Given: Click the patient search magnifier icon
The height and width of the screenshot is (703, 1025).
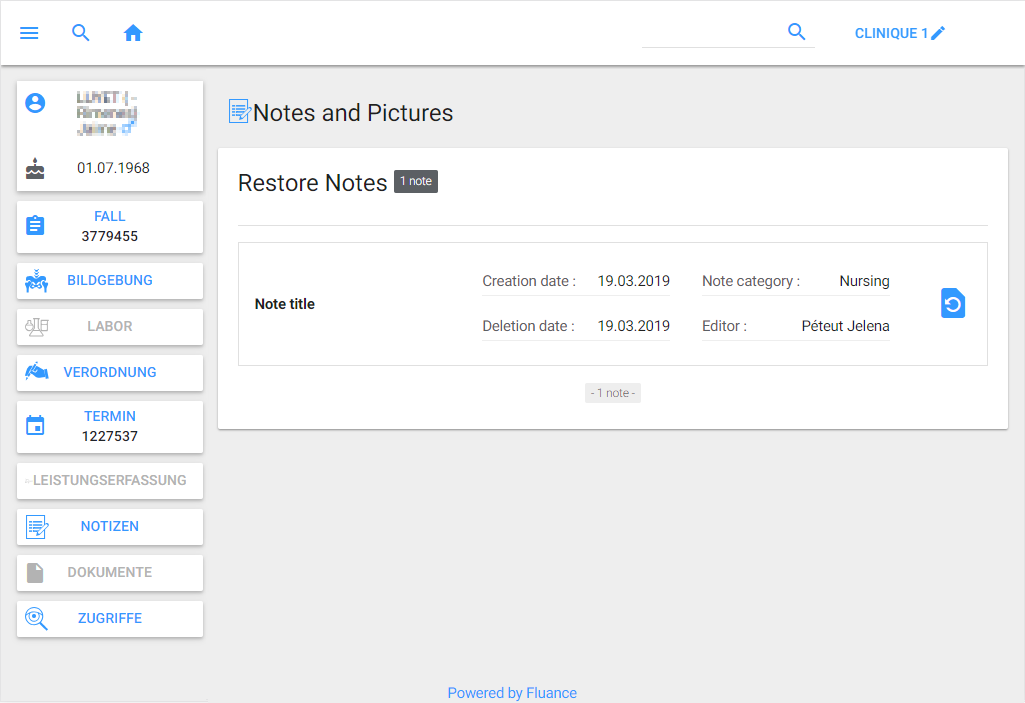Looking at the screenshot, I should pyautogui.click(x=81, y=33).
